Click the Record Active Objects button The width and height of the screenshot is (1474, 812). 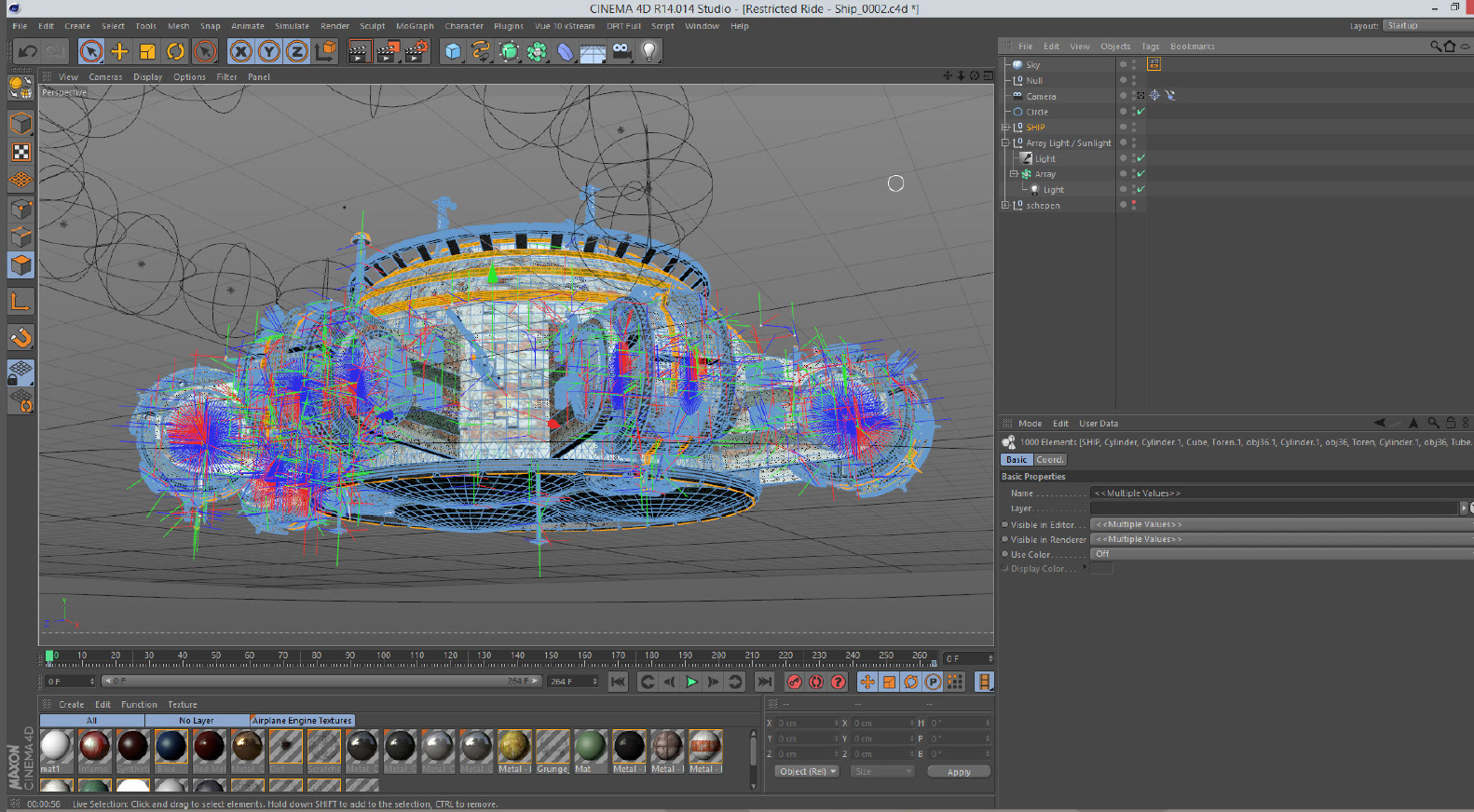(x=794, y=683)
